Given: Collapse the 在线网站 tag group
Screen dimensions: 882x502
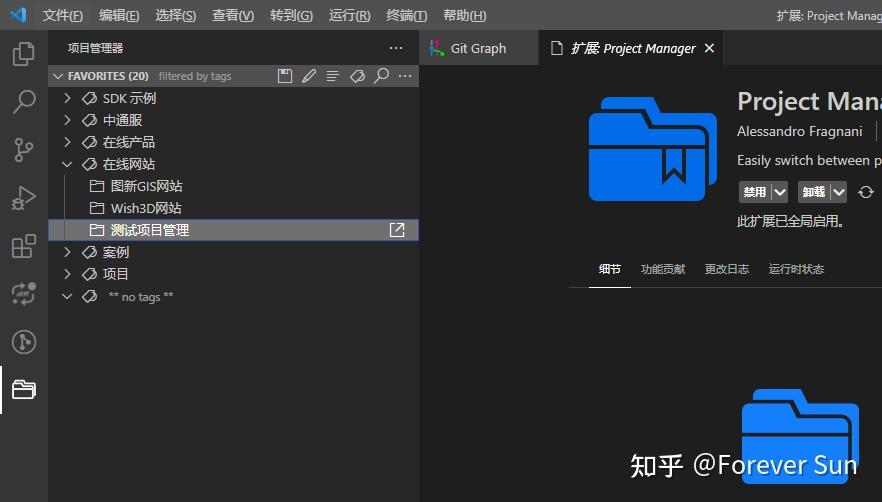Looking at the screenshot, I should (x=67, y=164).
